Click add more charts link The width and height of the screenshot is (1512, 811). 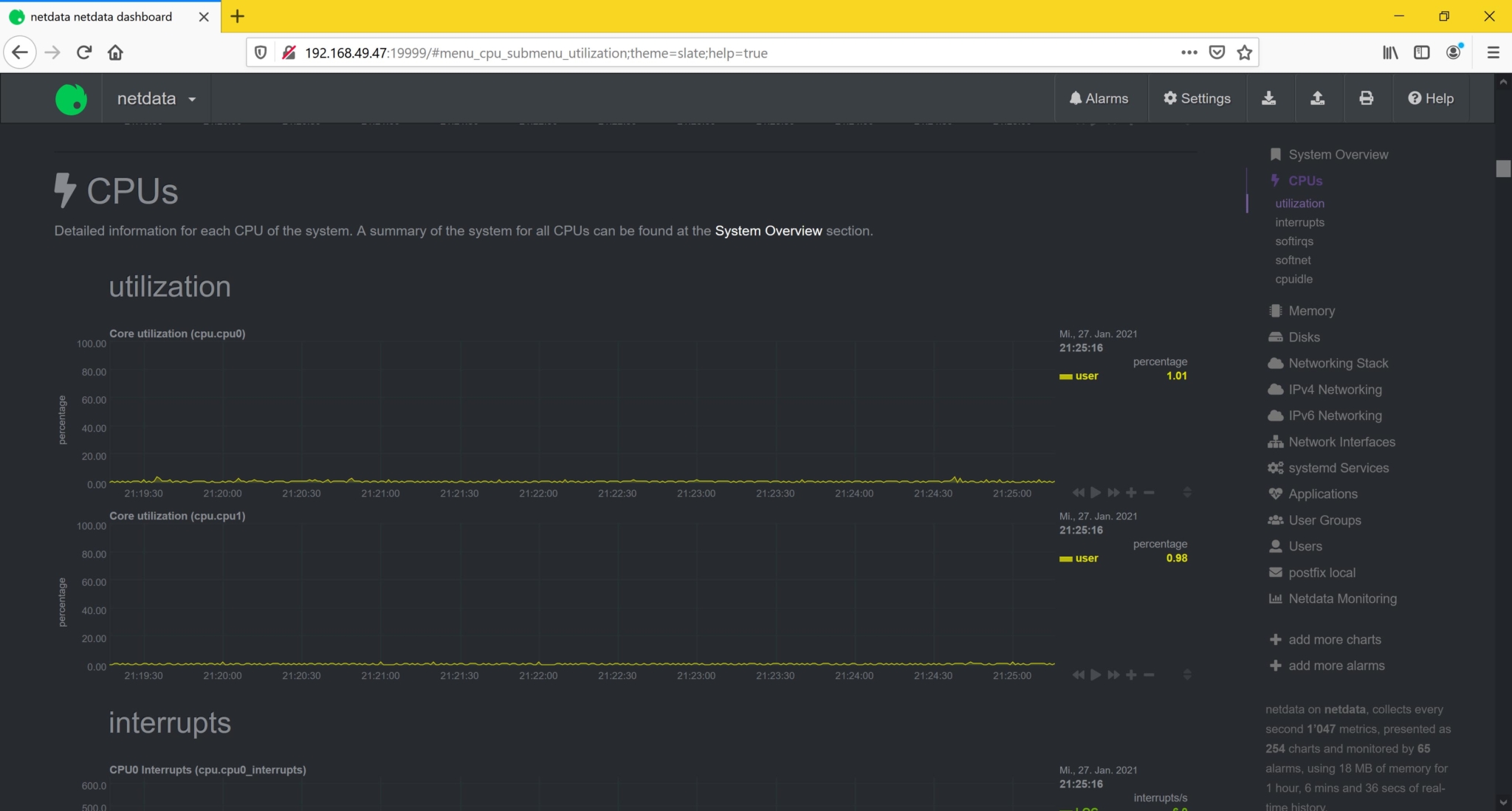pyautogui.click(x=1334, y=640)
